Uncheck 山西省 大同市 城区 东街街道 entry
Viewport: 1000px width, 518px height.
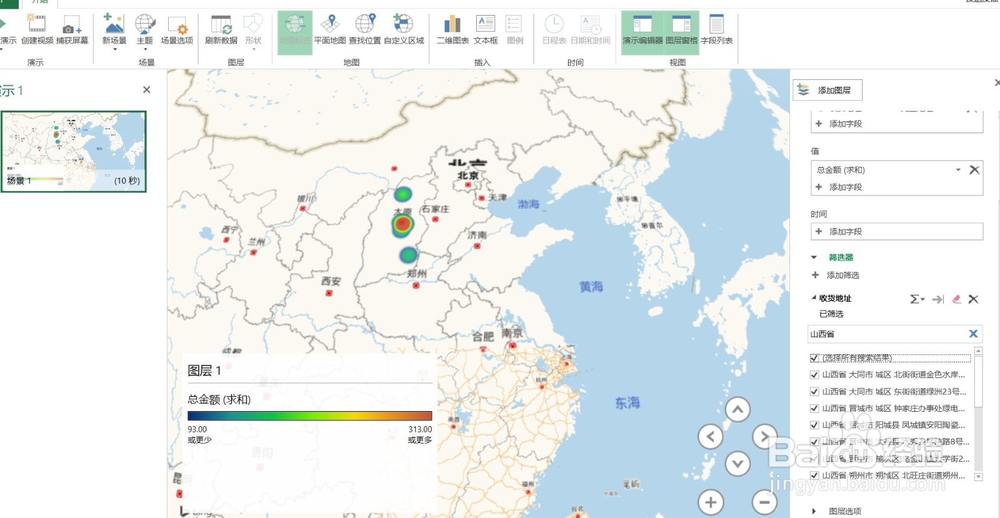814,392
